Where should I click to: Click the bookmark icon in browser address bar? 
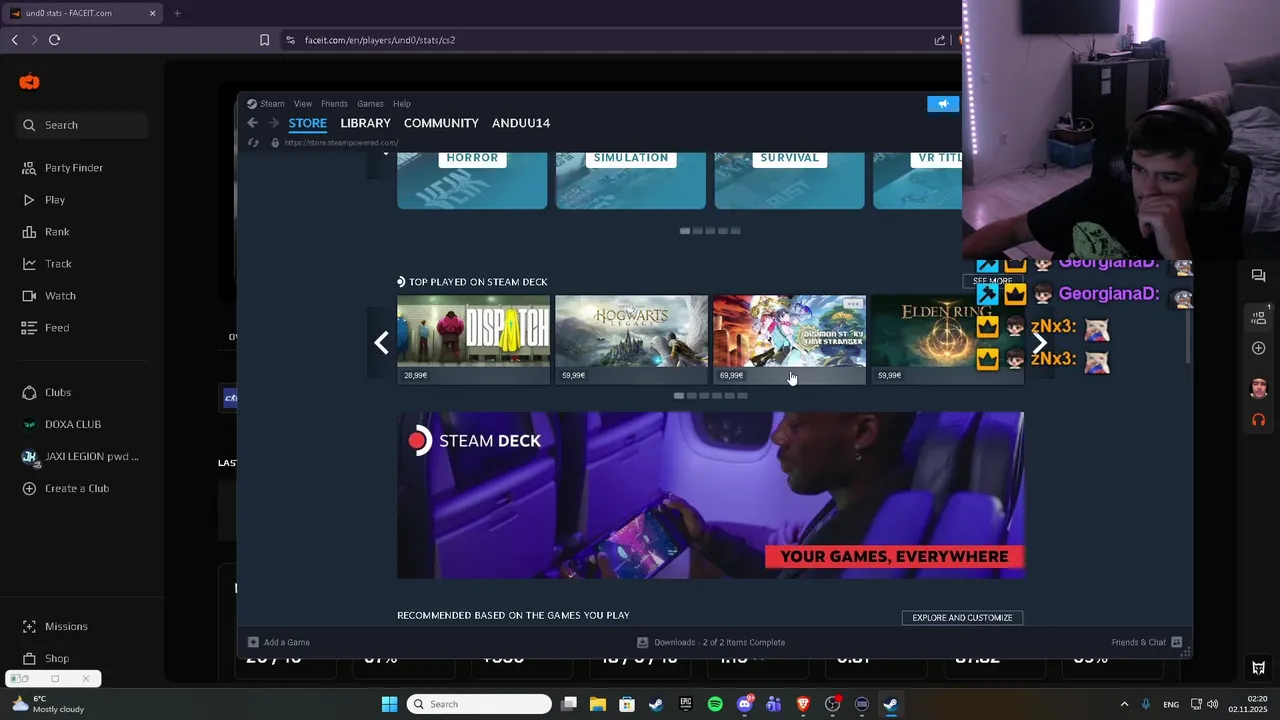[x=264, y=40]
